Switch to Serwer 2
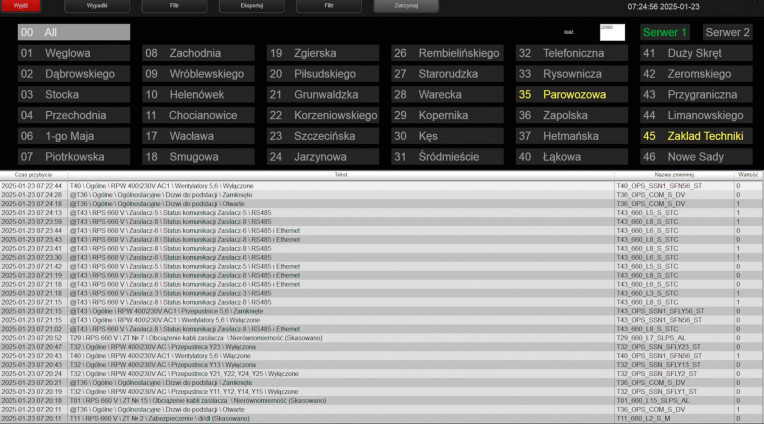Image resolution: width=764 pixels, height=424 pixels. (x=726, y=32)
